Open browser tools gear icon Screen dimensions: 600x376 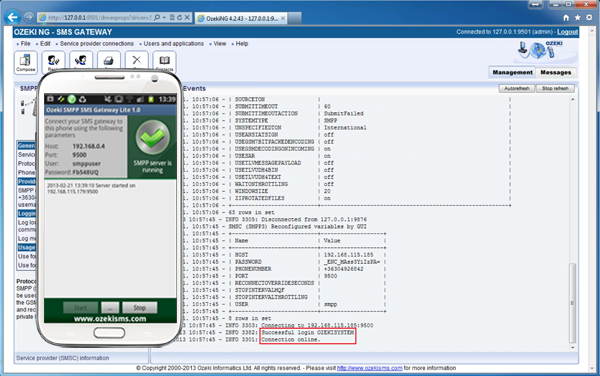590,18
